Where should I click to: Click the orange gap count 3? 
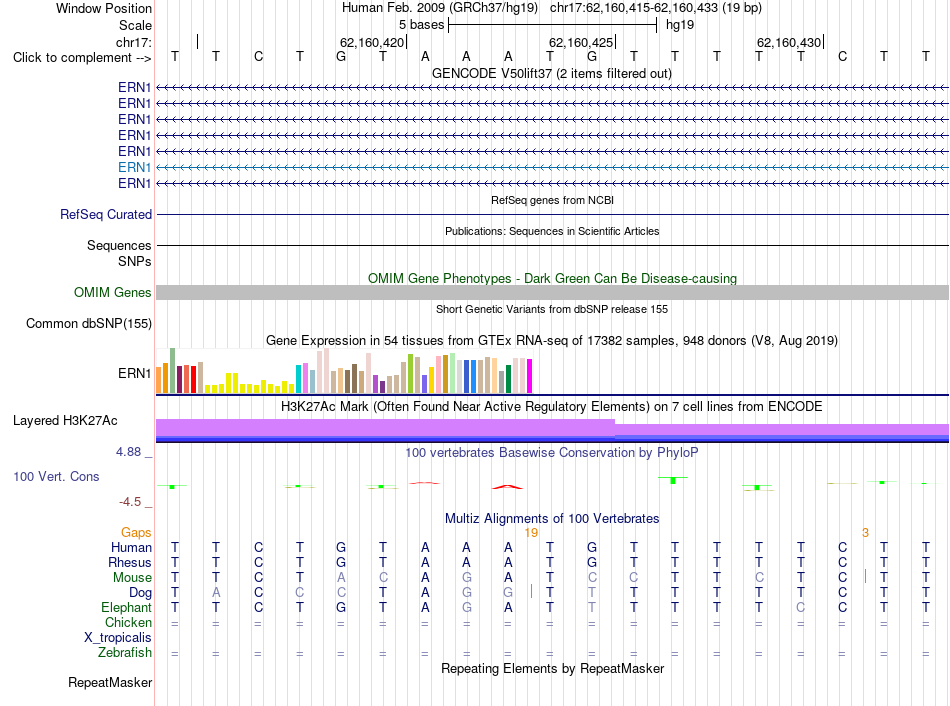coord(865,533)
